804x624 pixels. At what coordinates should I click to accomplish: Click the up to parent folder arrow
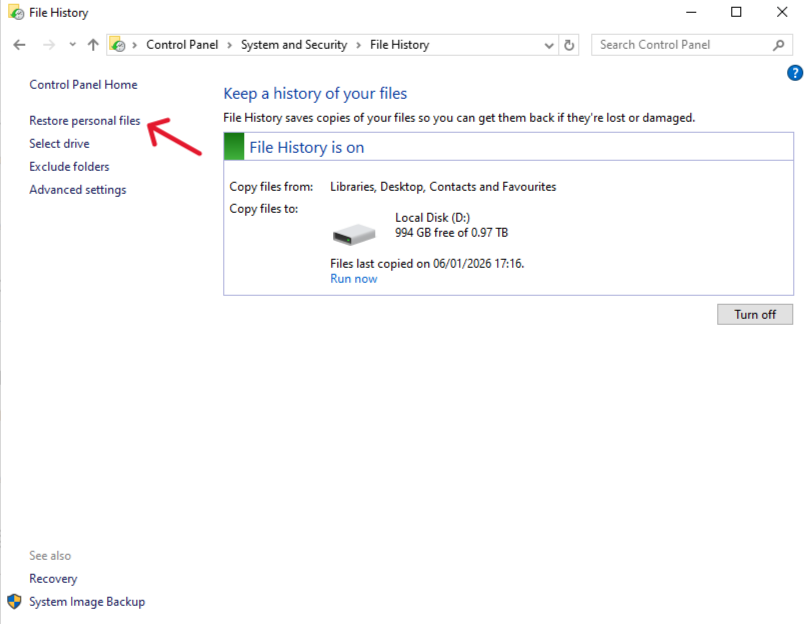click(92, 44)
